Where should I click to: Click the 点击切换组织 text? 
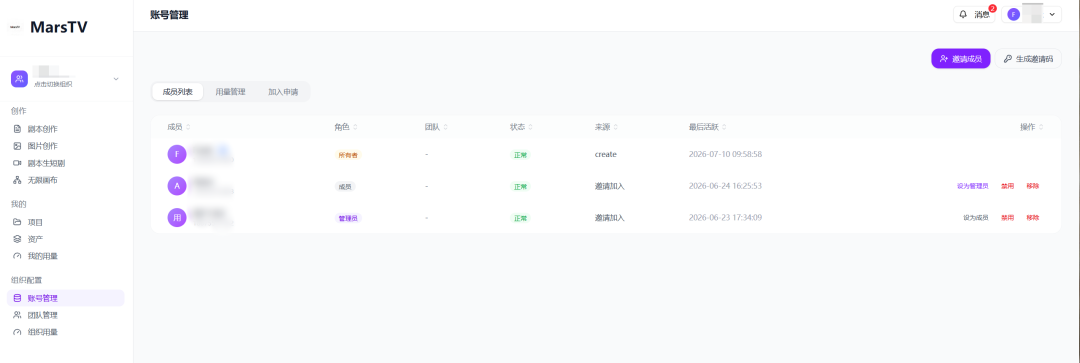53,84
